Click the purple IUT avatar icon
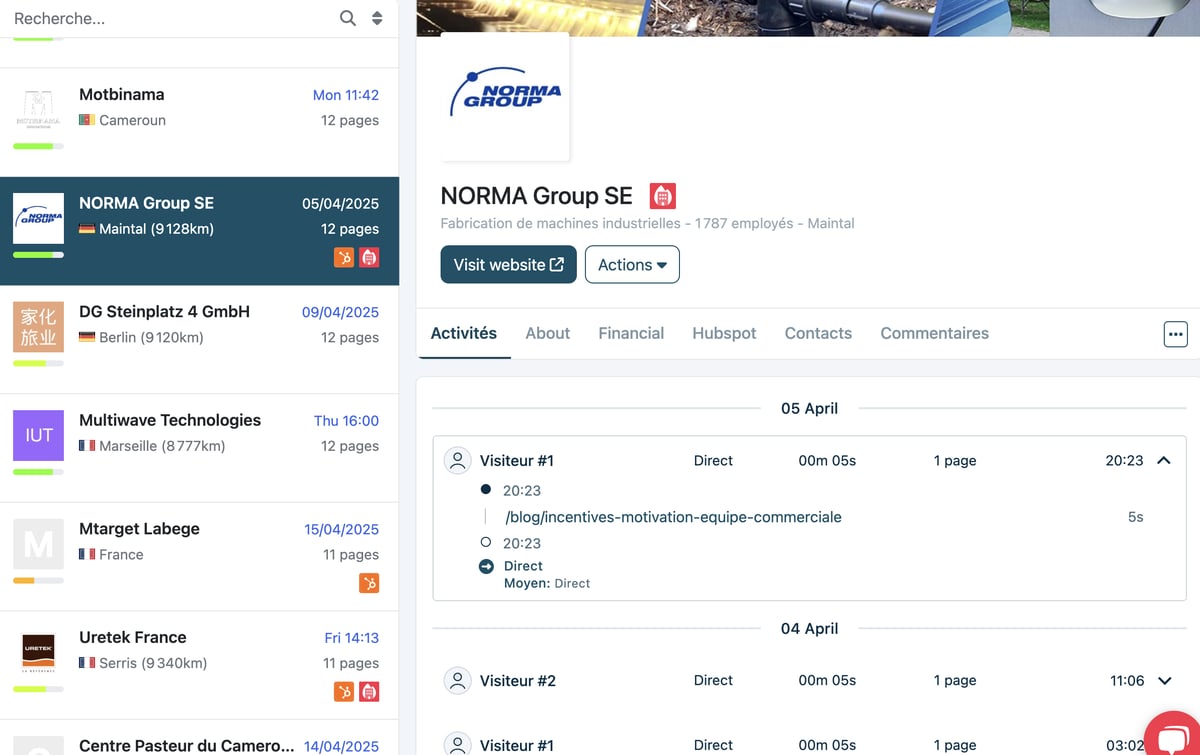This screenshot has height=755, width=1200. (38, 435)
